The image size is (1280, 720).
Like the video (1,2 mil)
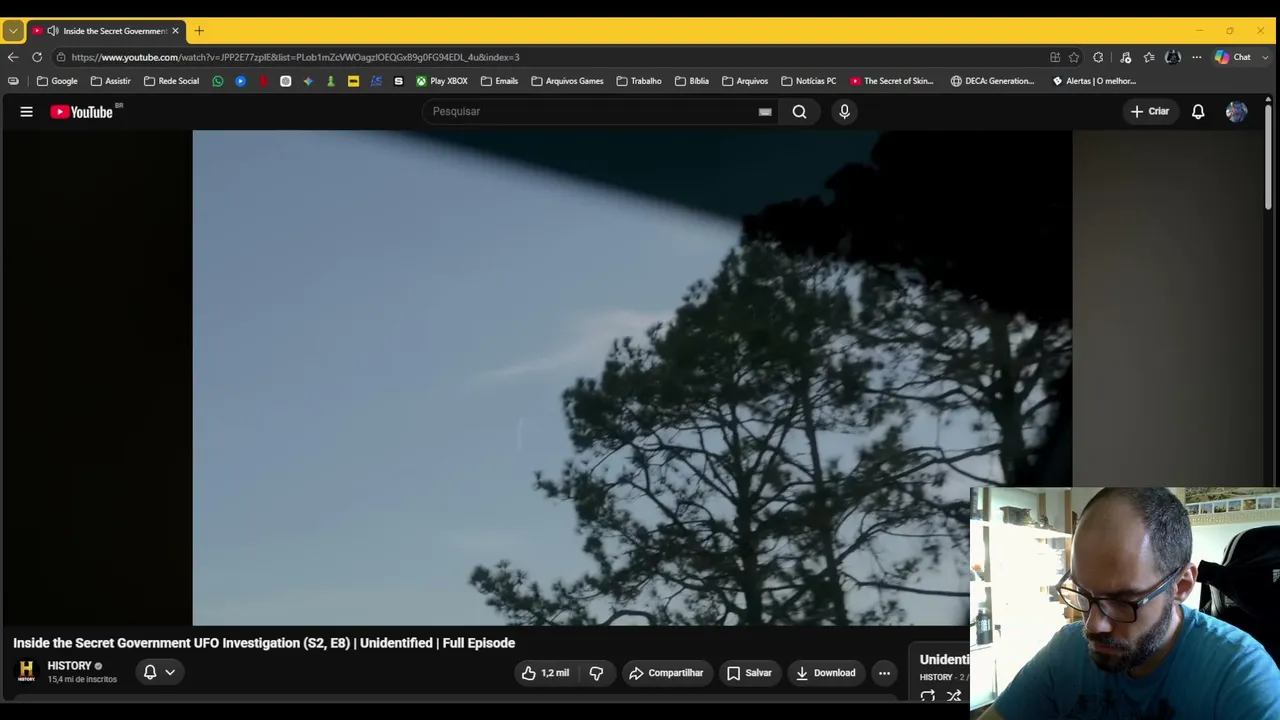click(x=545, y=673)
